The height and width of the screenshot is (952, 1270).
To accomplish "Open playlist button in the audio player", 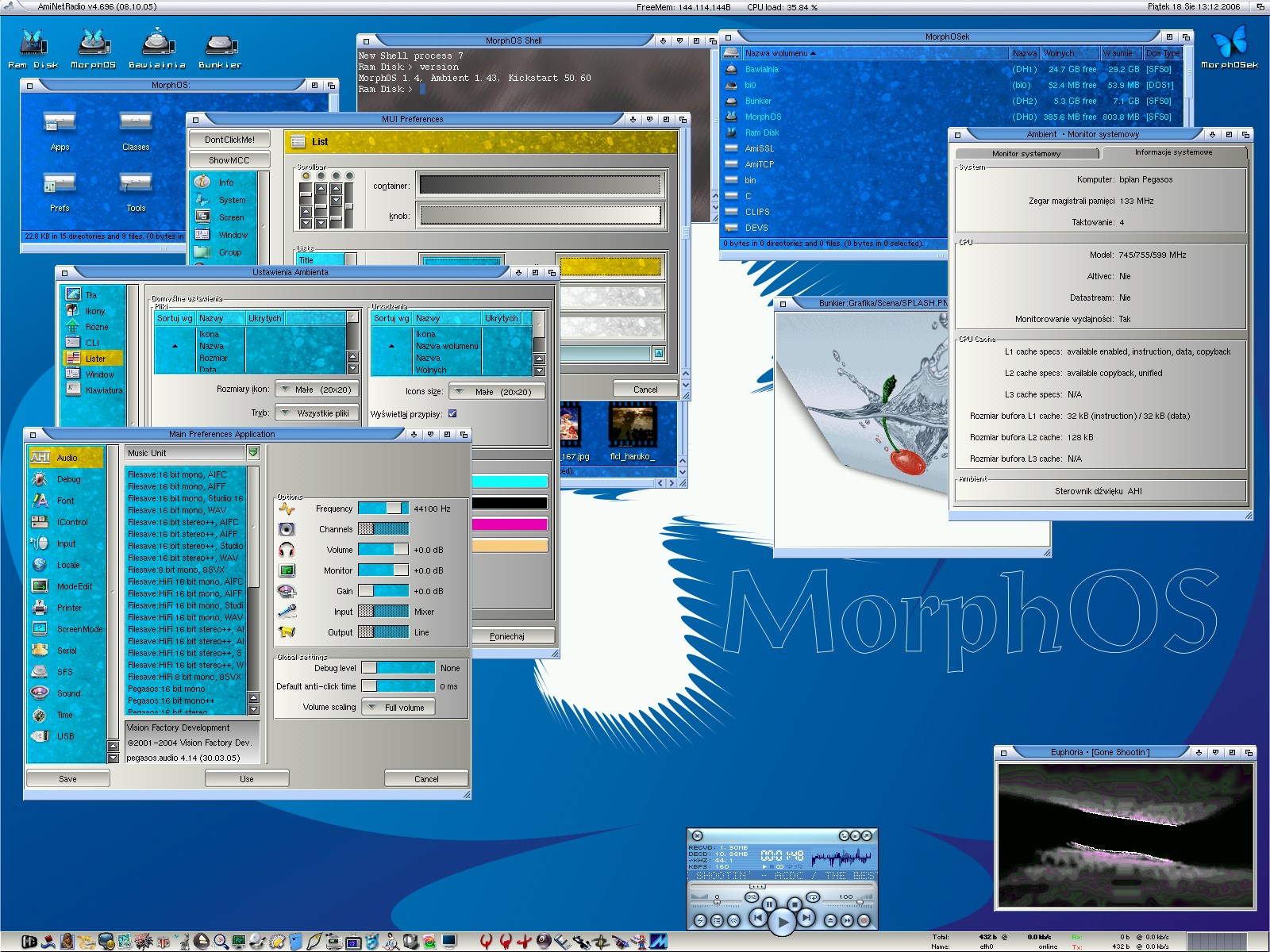I will click(x=718, y=920).
